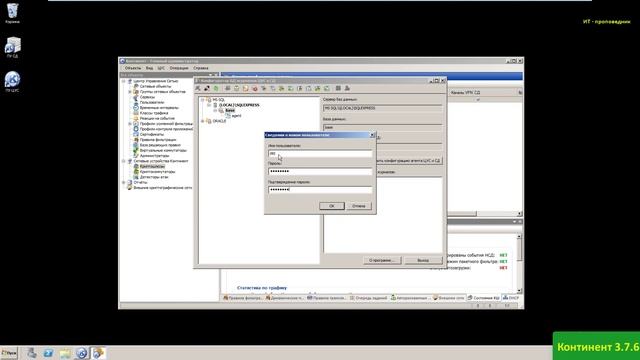Expand the Группы сетевых объектов node
The height and width of the screenshot is (360, 640).
130,92
